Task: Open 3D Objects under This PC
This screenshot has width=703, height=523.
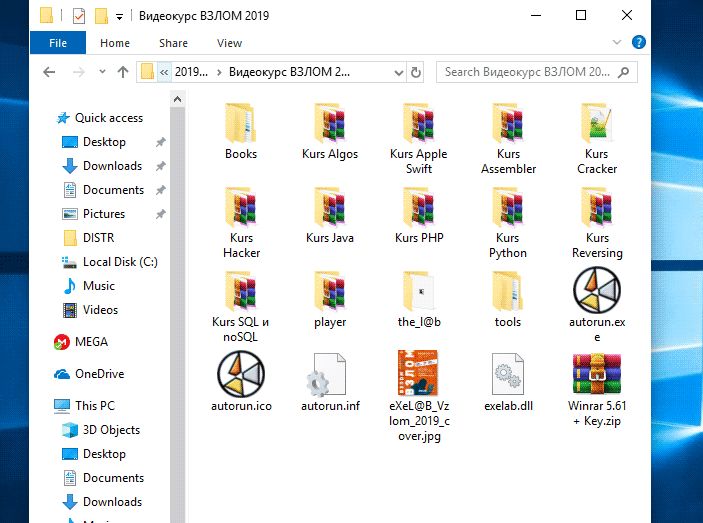Action: click(x=111, y=430)
